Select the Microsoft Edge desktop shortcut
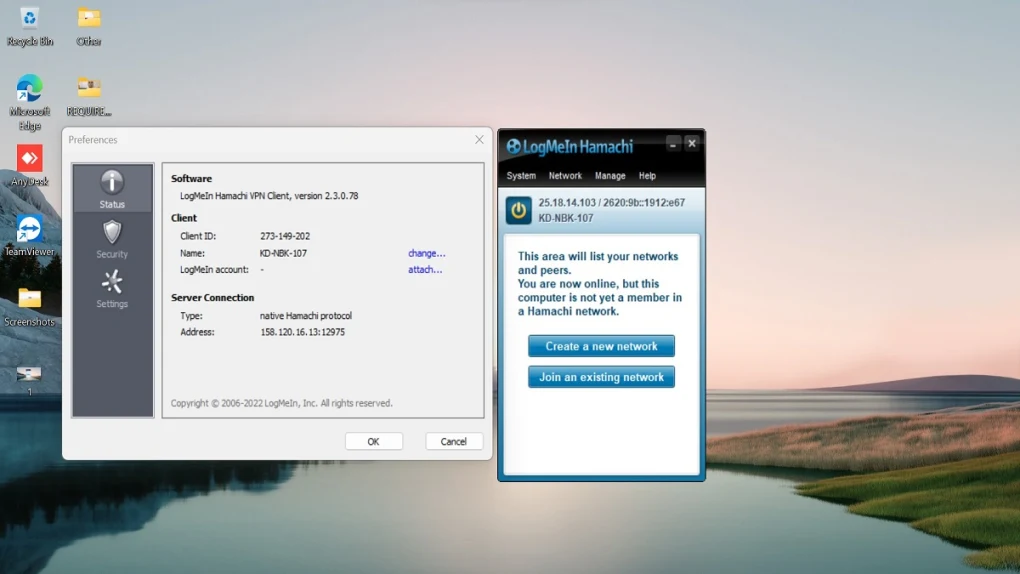The image size is (1020, 574). [30, 89]
